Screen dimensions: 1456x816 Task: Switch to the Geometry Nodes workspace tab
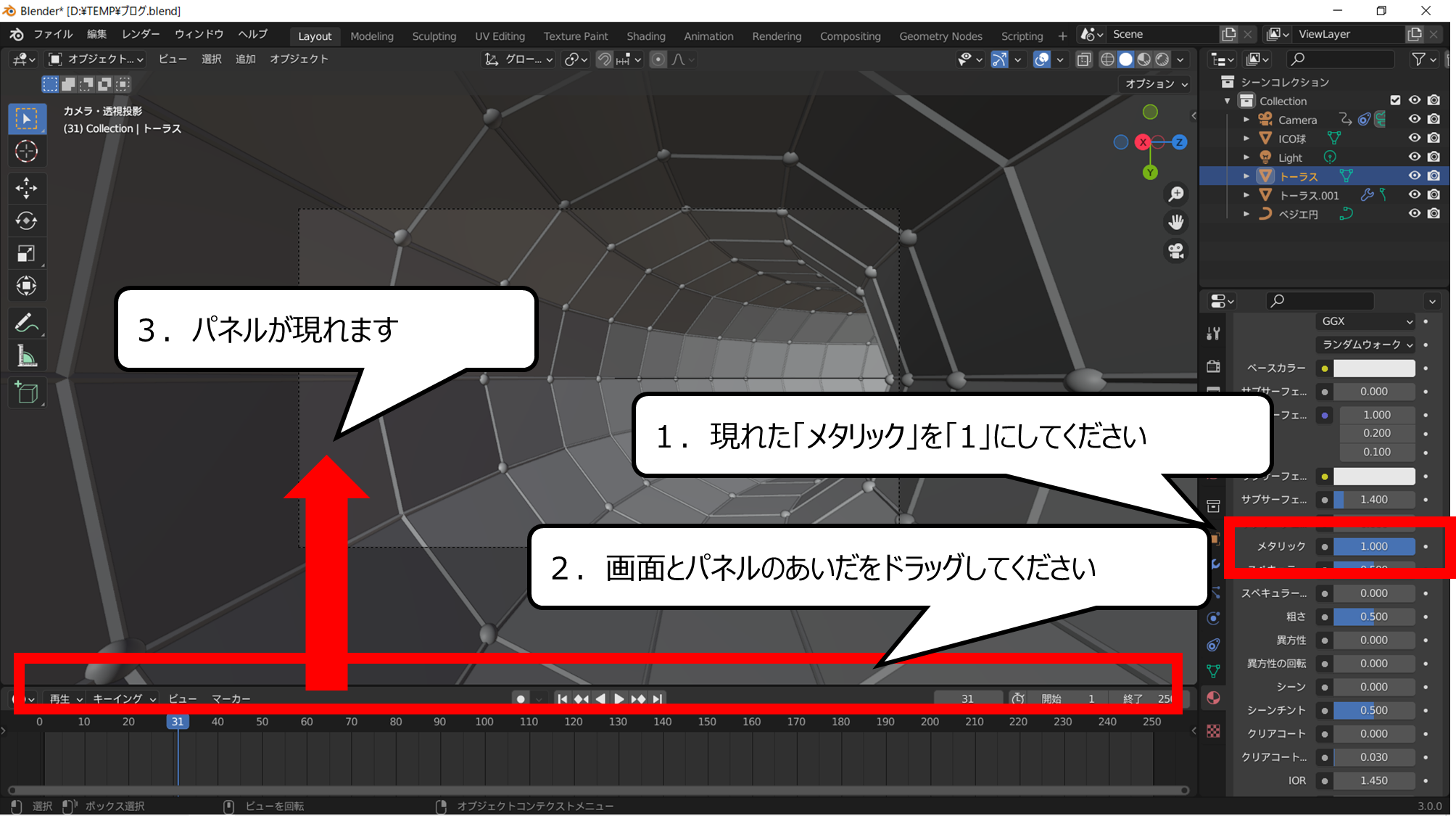[x=940, y=36]
